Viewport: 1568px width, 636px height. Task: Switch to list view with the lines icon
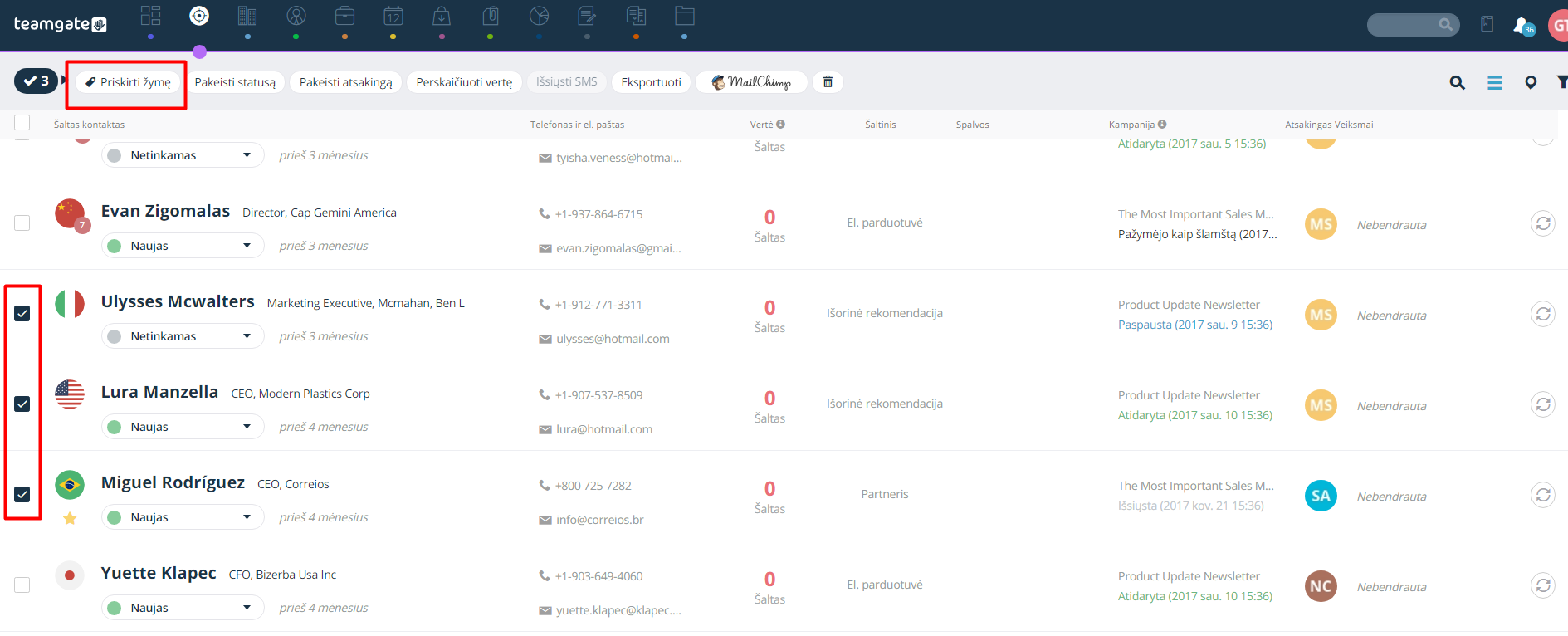[1494, 82]
